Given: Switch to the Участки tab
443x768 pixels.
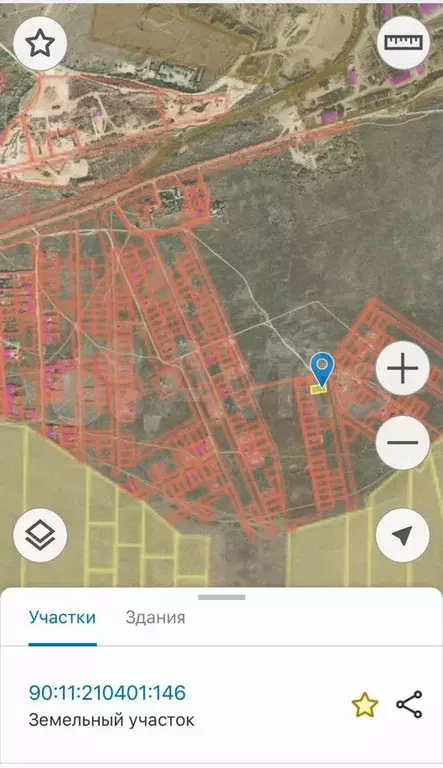Looking at the screenshot, I should click(x=62, y=617).
